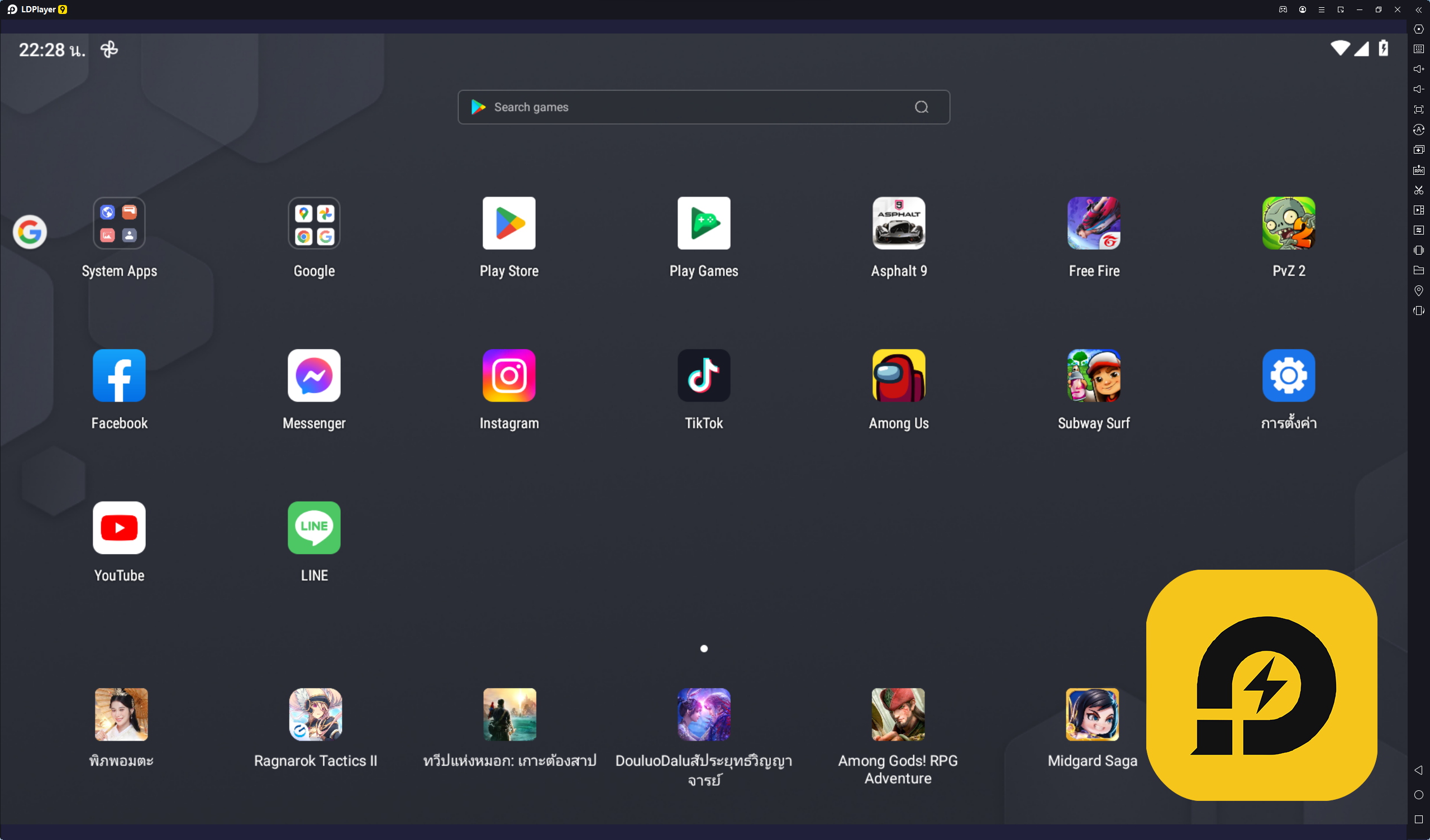Open the Install APK tool in sidebar
This screenshot has height=840, width=1430.
pos(1419,170)
